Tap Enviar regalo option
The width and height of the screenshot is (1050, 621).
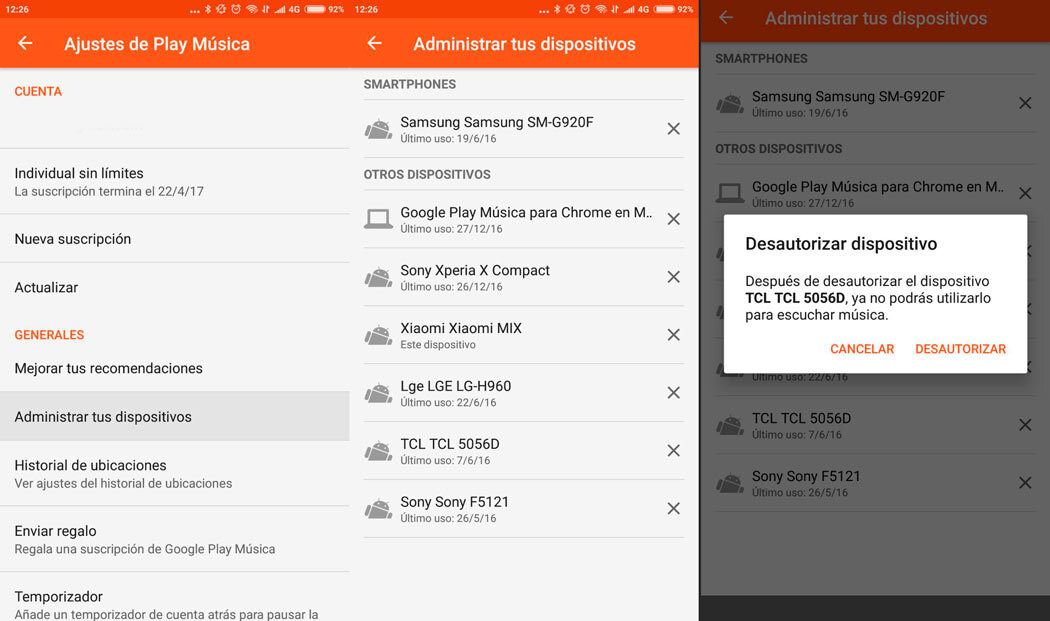coord(56,539)
